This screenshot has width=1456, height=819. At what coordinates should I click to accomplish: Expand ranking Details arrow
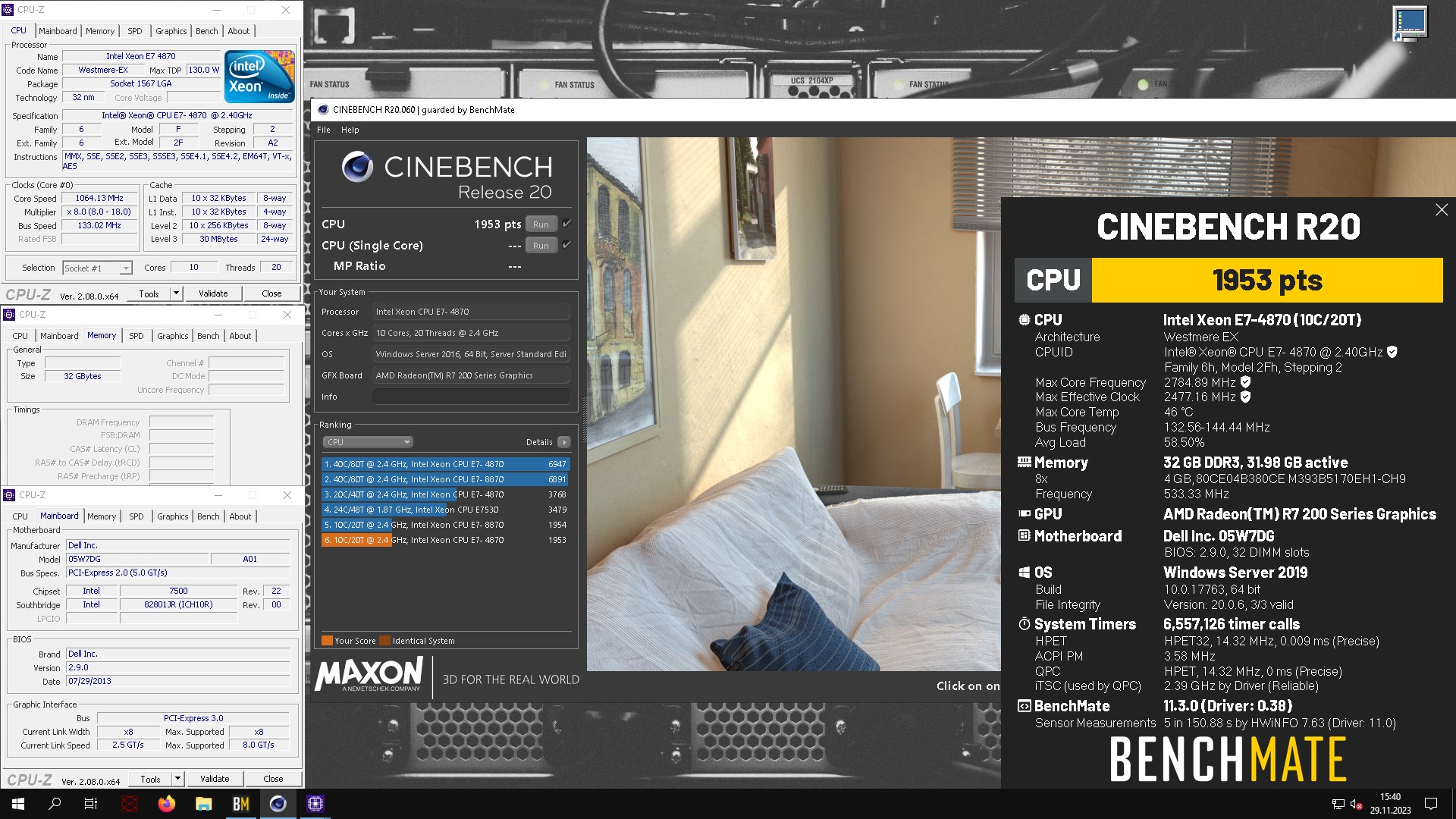(563, 442)
